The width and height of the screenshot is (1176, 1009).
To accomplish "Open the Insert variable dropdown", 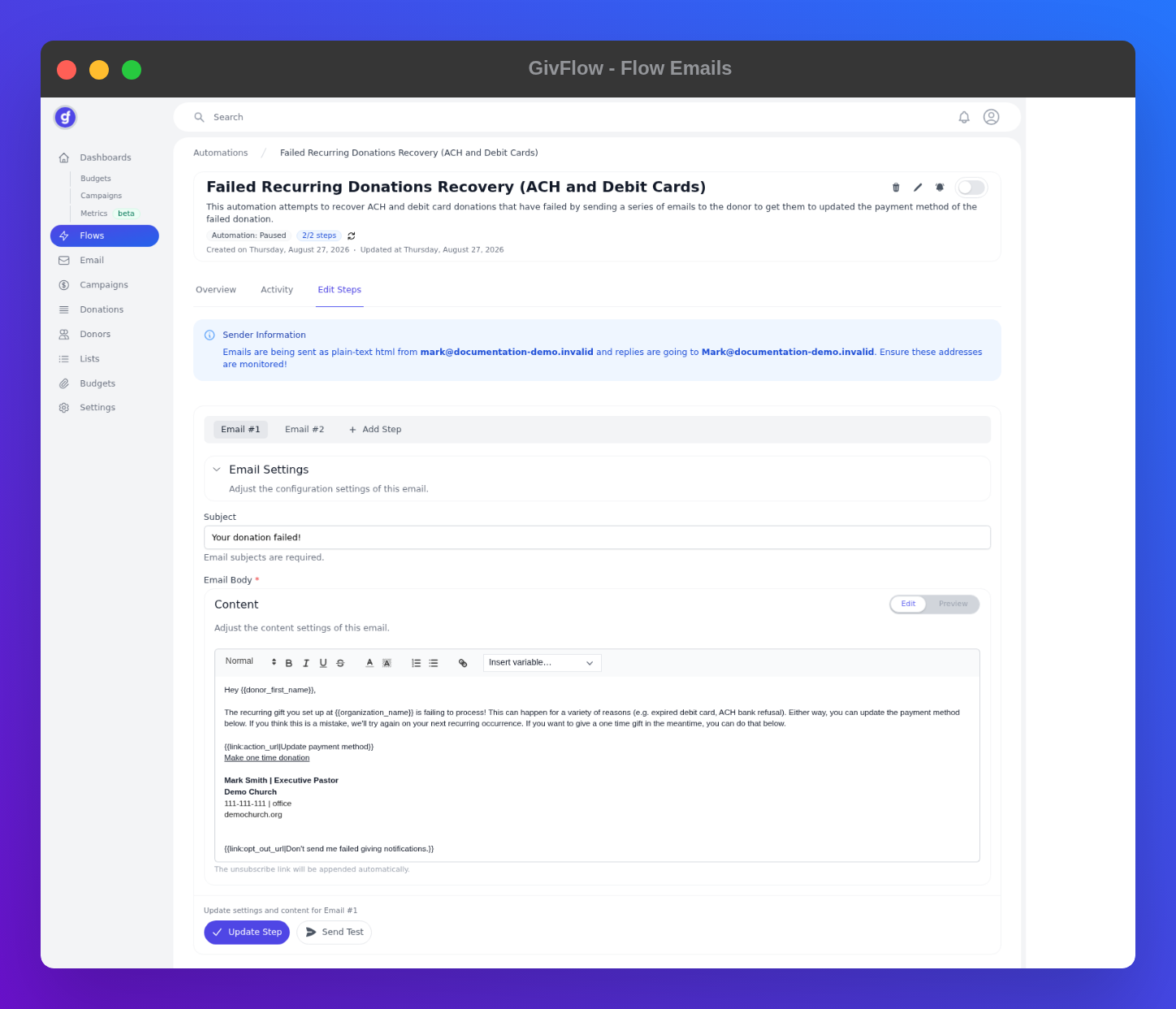I will point(543,663).
